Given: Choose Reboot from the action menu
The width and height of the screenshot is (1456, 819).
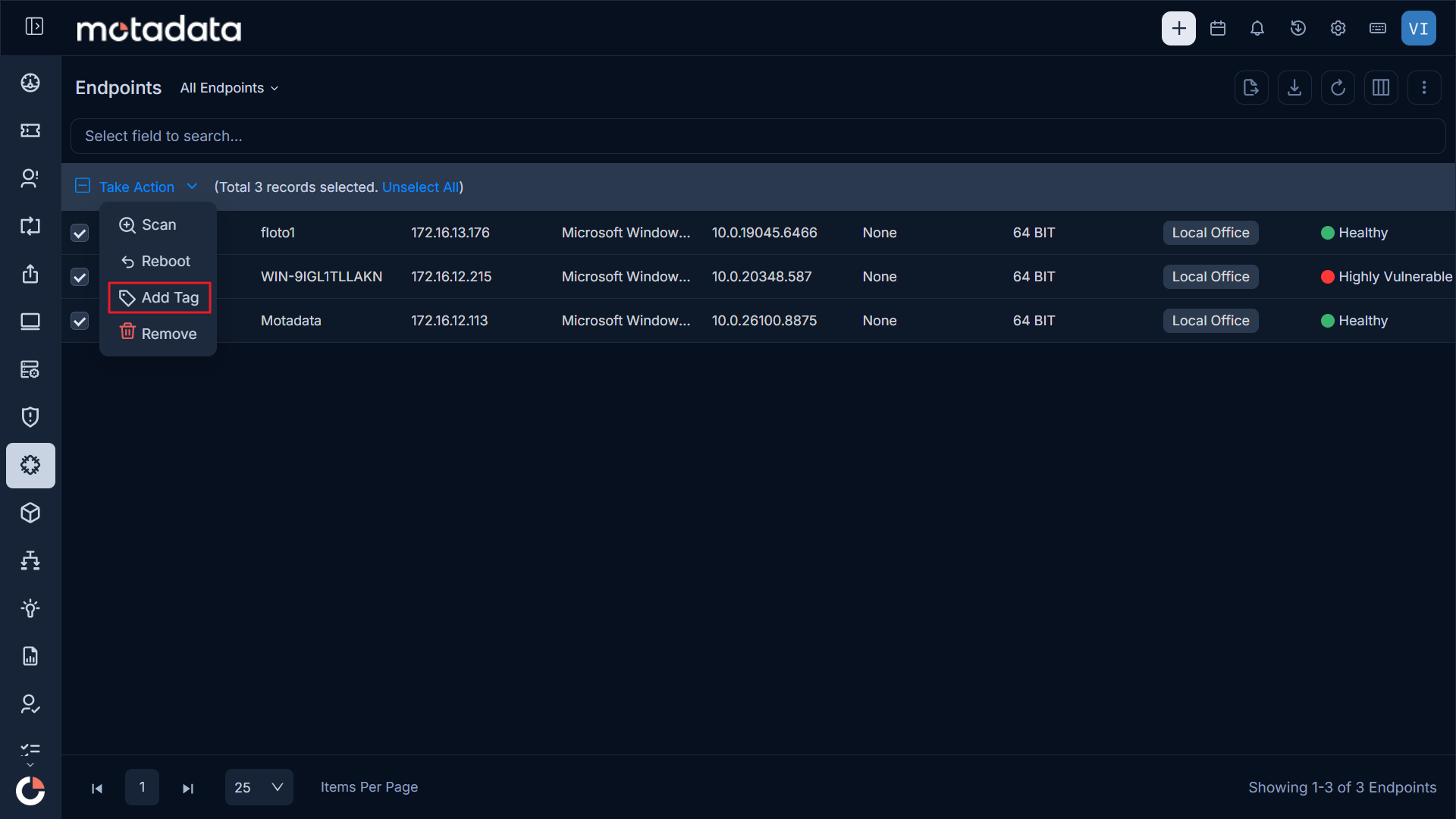Looking at the screenshot, I should [x=158, y=261].
